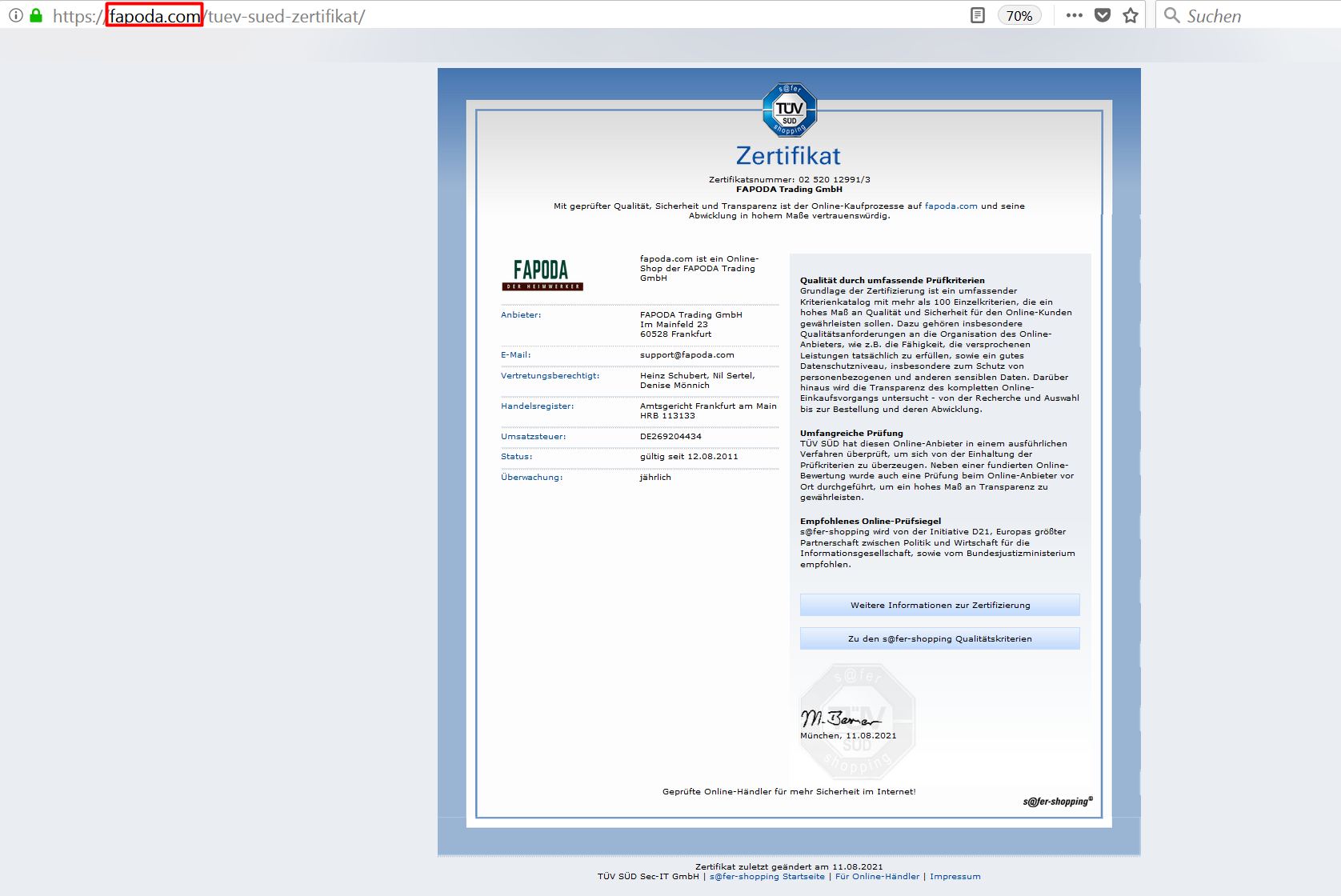Open the Impressum footer link
This screenshot has width=1341, height=896.
point(955,877)
